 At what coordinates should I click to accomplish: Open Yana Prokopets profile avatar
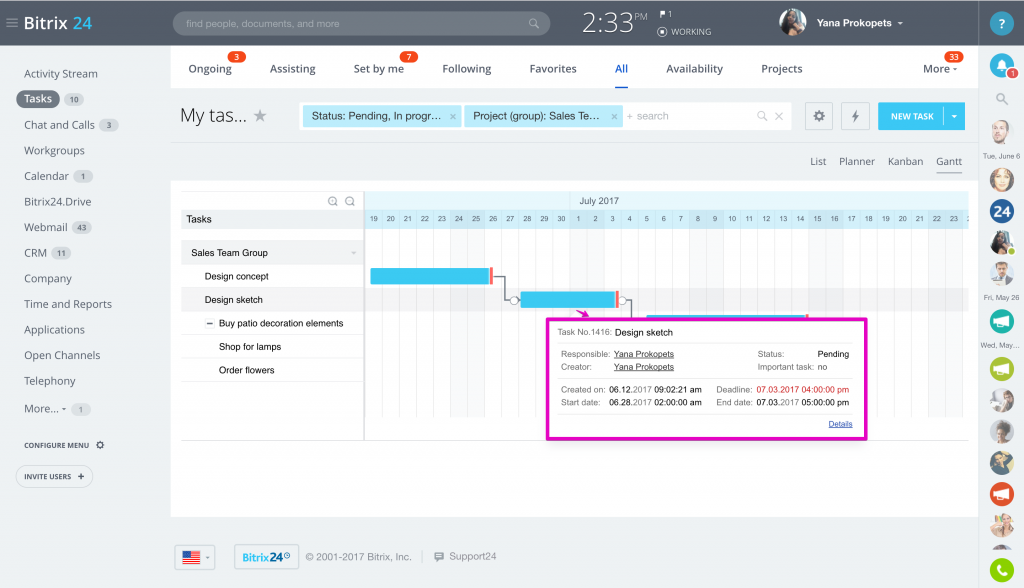click(792, 23)
